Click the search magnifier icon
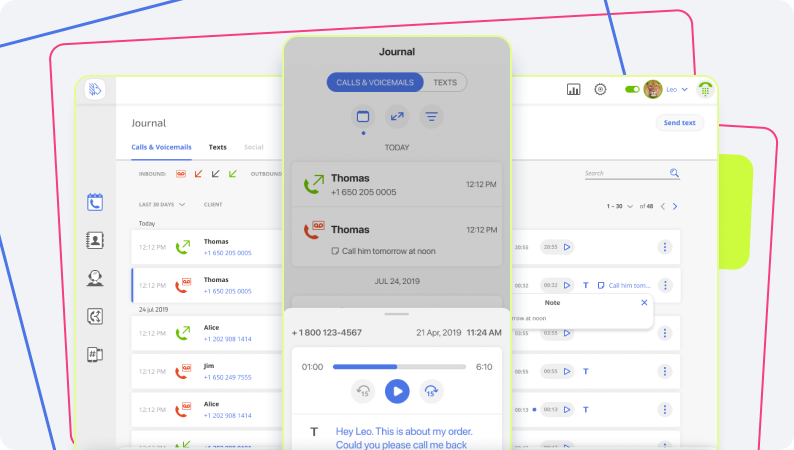 (x=675, y=173)
